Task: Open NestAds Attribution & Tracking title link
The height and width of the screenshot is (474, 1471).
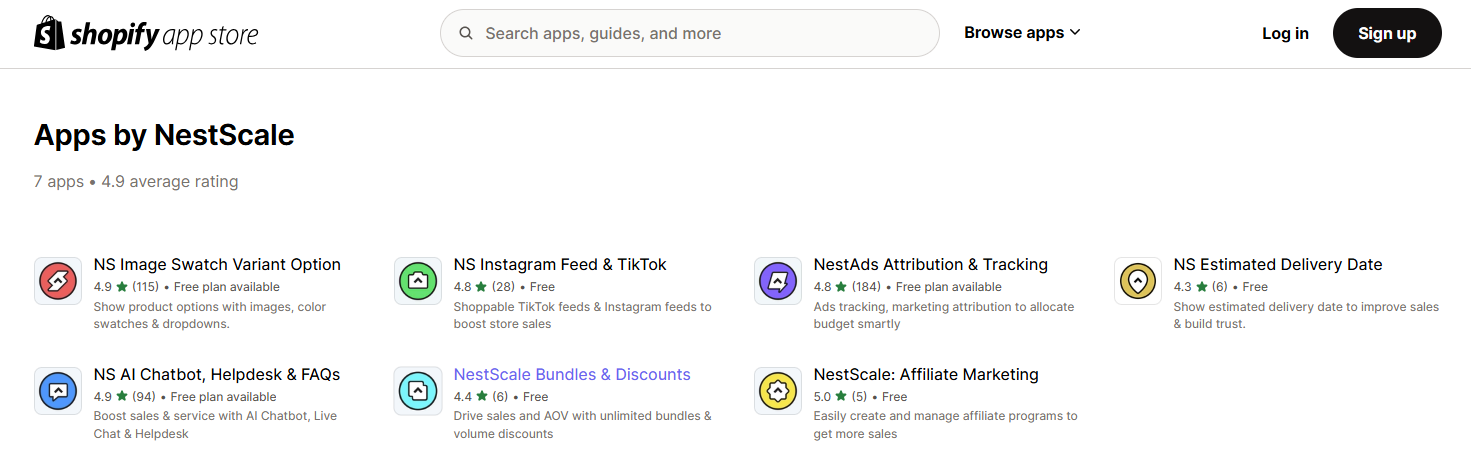Action: 931,265
